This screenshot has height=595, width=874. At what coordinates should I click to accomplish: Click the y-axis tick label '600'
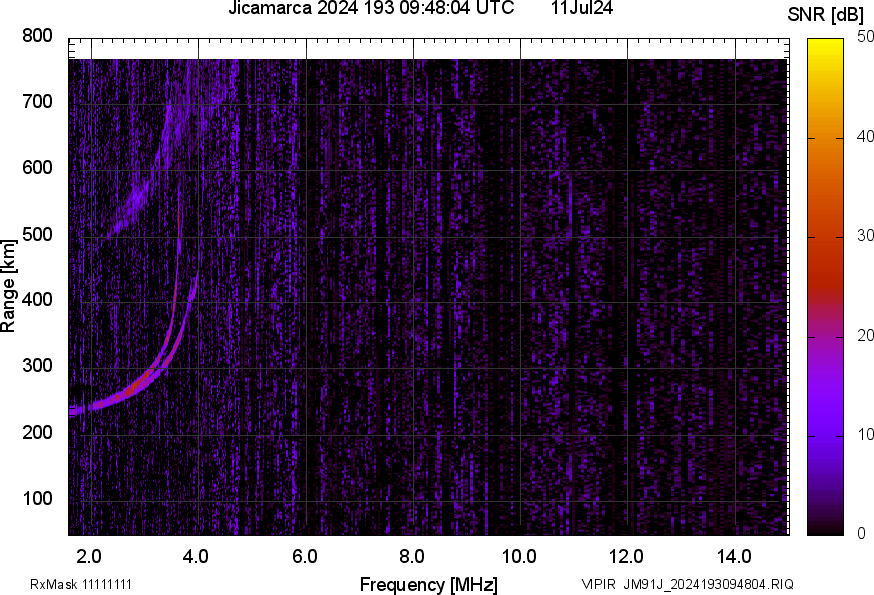click(x=37, y=168)
